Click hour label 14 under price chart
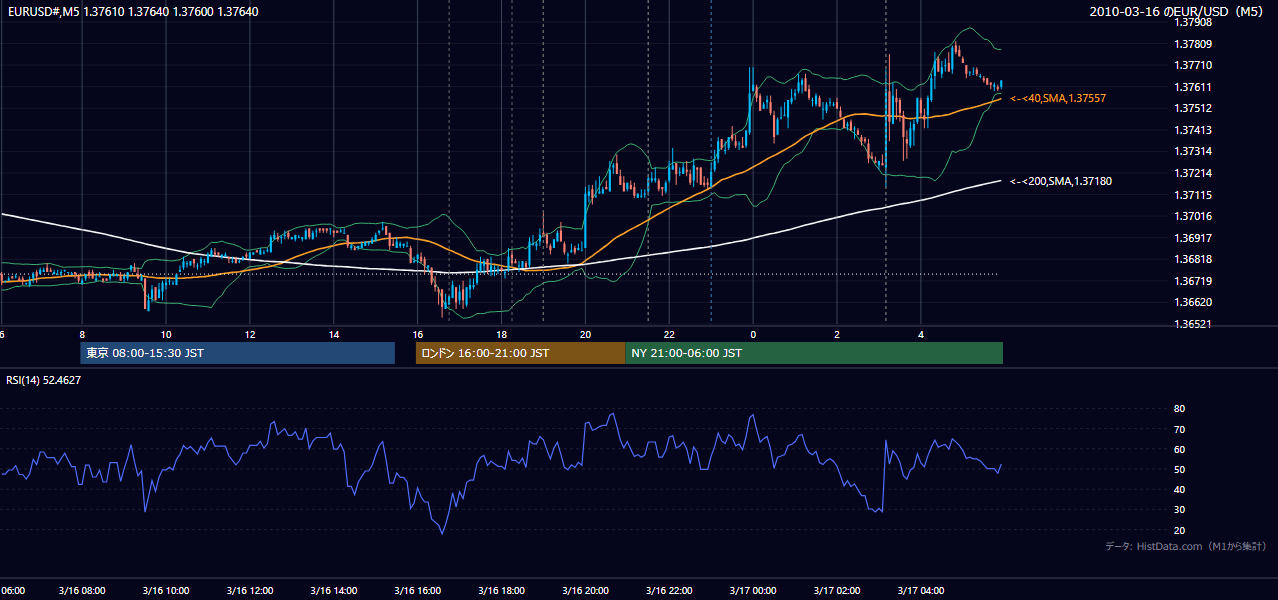This screenshot has width=1278, height=600. coord(334,335)
